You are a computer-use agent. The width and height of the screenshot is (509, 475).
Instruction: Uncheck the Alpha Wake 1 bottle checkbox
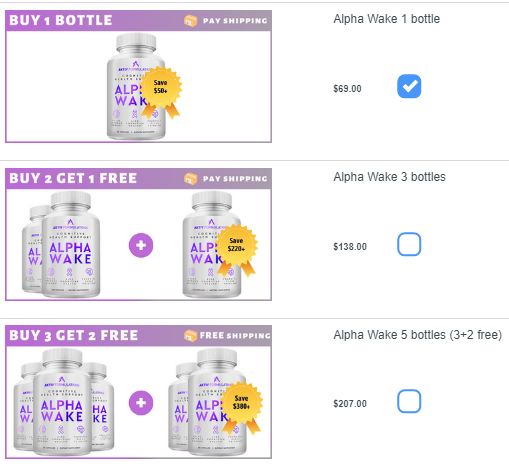[409, 86]
